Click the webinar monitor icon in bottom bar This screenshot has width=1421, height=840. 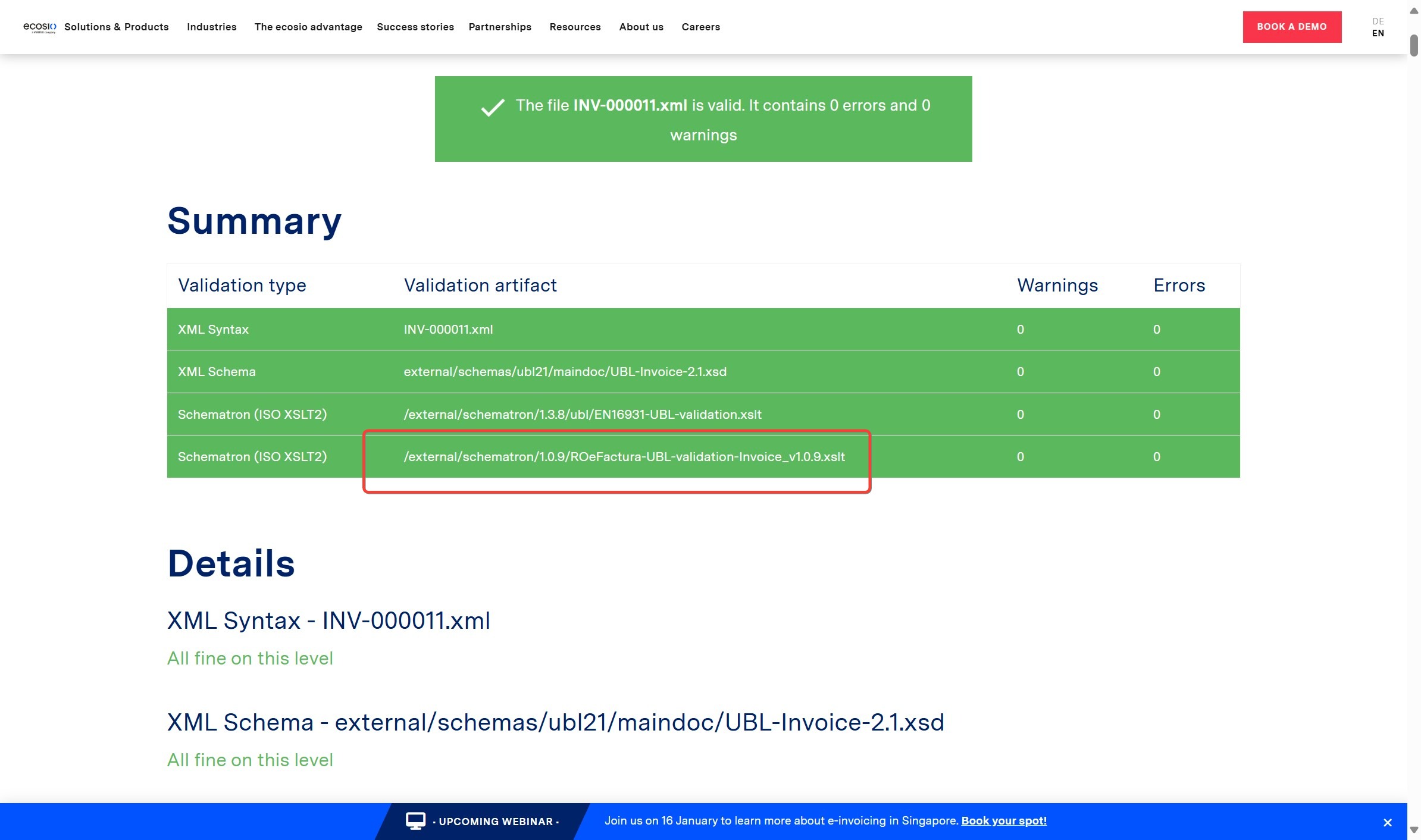click(415, 820)
